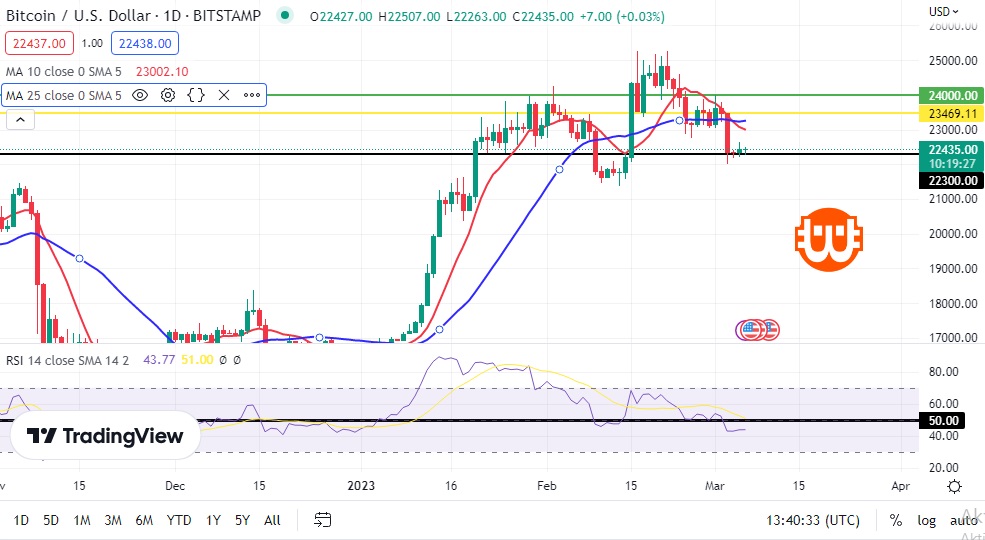Select the 1Y time range
985x540 pixels.
(213, 520)
